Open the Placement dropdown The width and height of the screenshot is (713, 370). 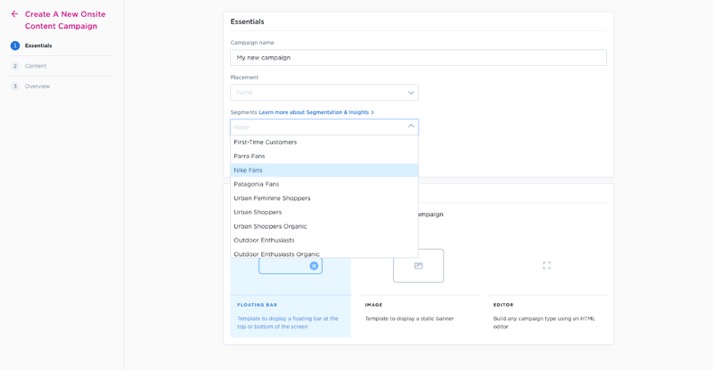coord(324,93)
